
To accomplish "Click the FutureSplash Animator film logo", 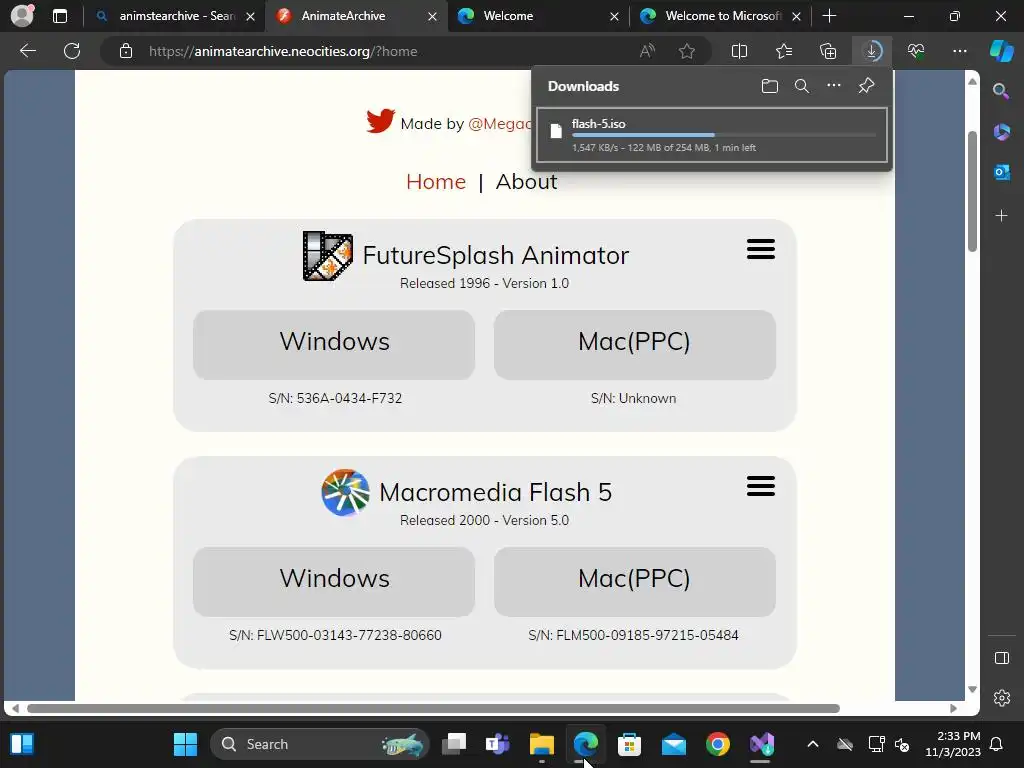I will pos(328,256).
